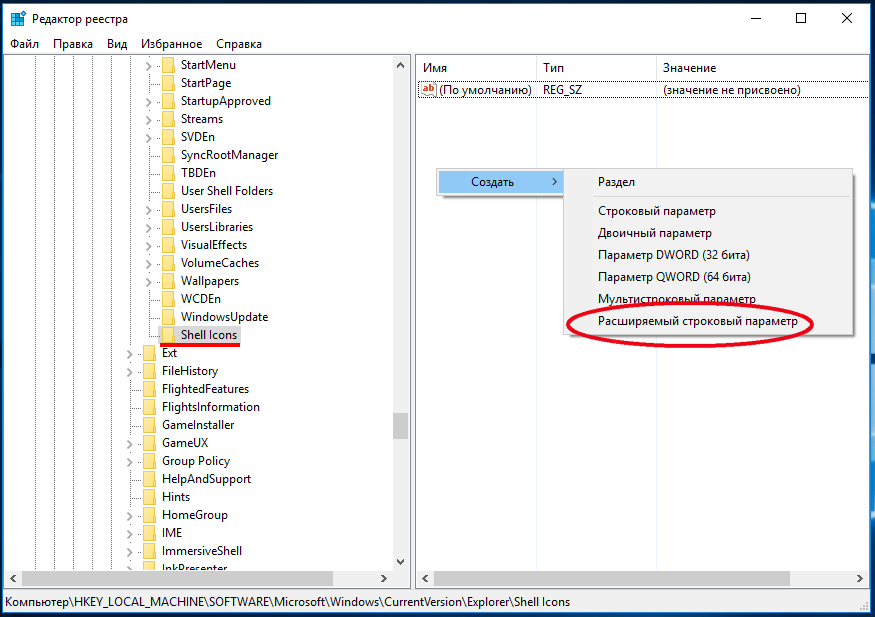Click values pane horizontal scroll left arrow
Image resolution: width=875 pixels, height=617 pixels.
(x=425, y=579)
